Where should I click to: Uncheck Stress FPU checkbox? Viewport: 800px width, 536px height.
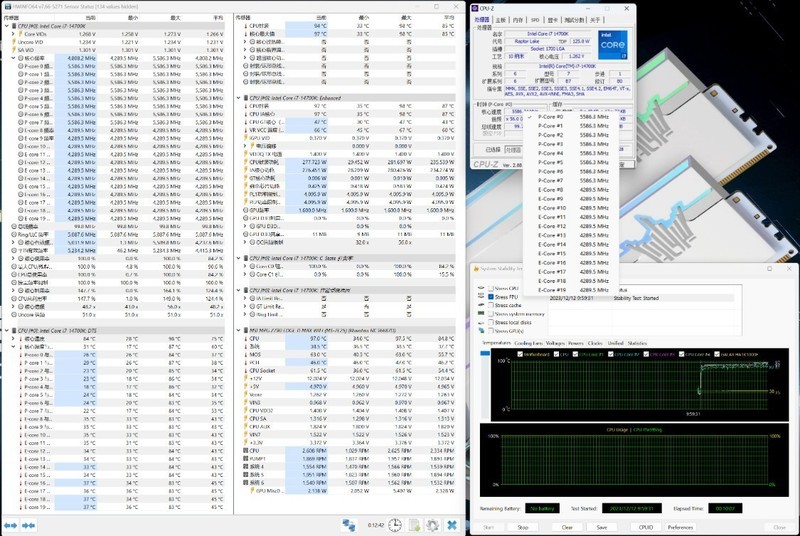491,297
